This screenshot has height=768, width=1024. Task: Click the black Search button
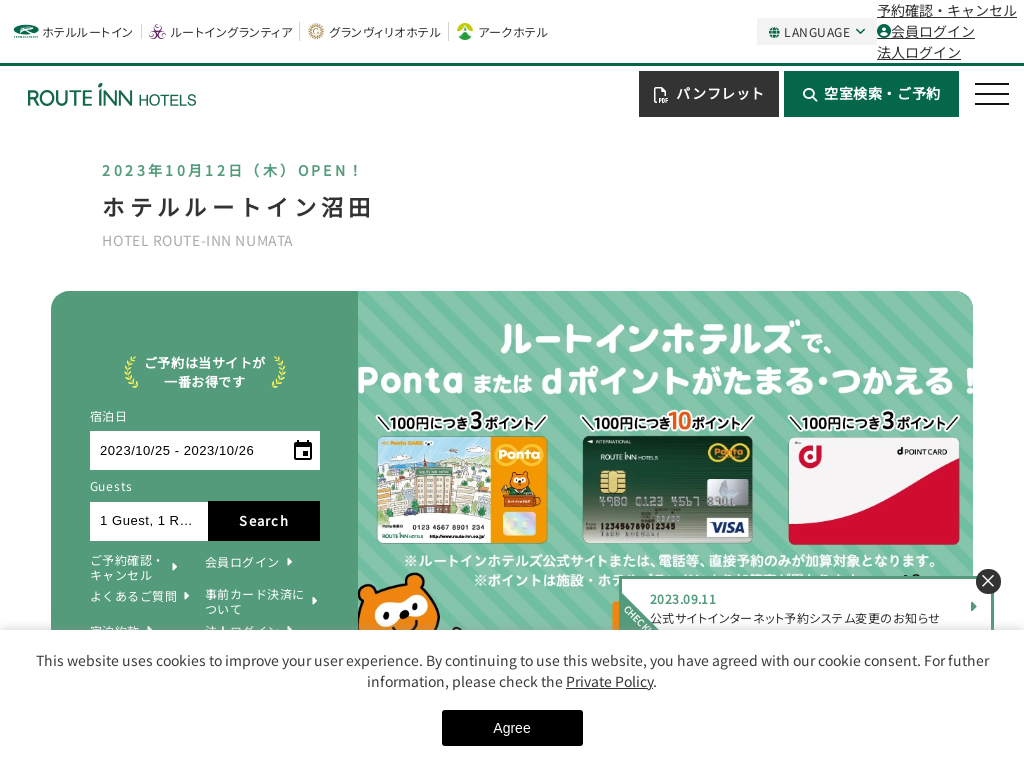(x=264, y=520)
